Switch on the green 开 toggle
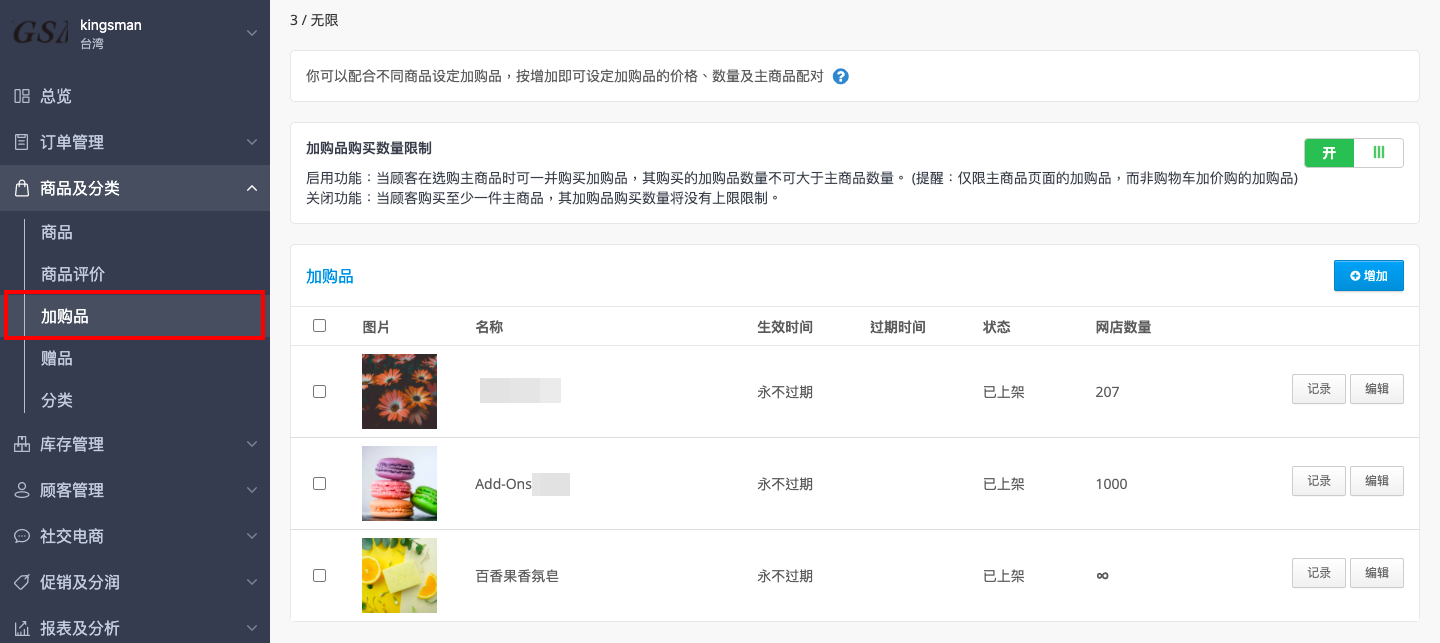The width and height of the screenshot is (1440, 643). pyautogui.click(x=1329, y=153)
